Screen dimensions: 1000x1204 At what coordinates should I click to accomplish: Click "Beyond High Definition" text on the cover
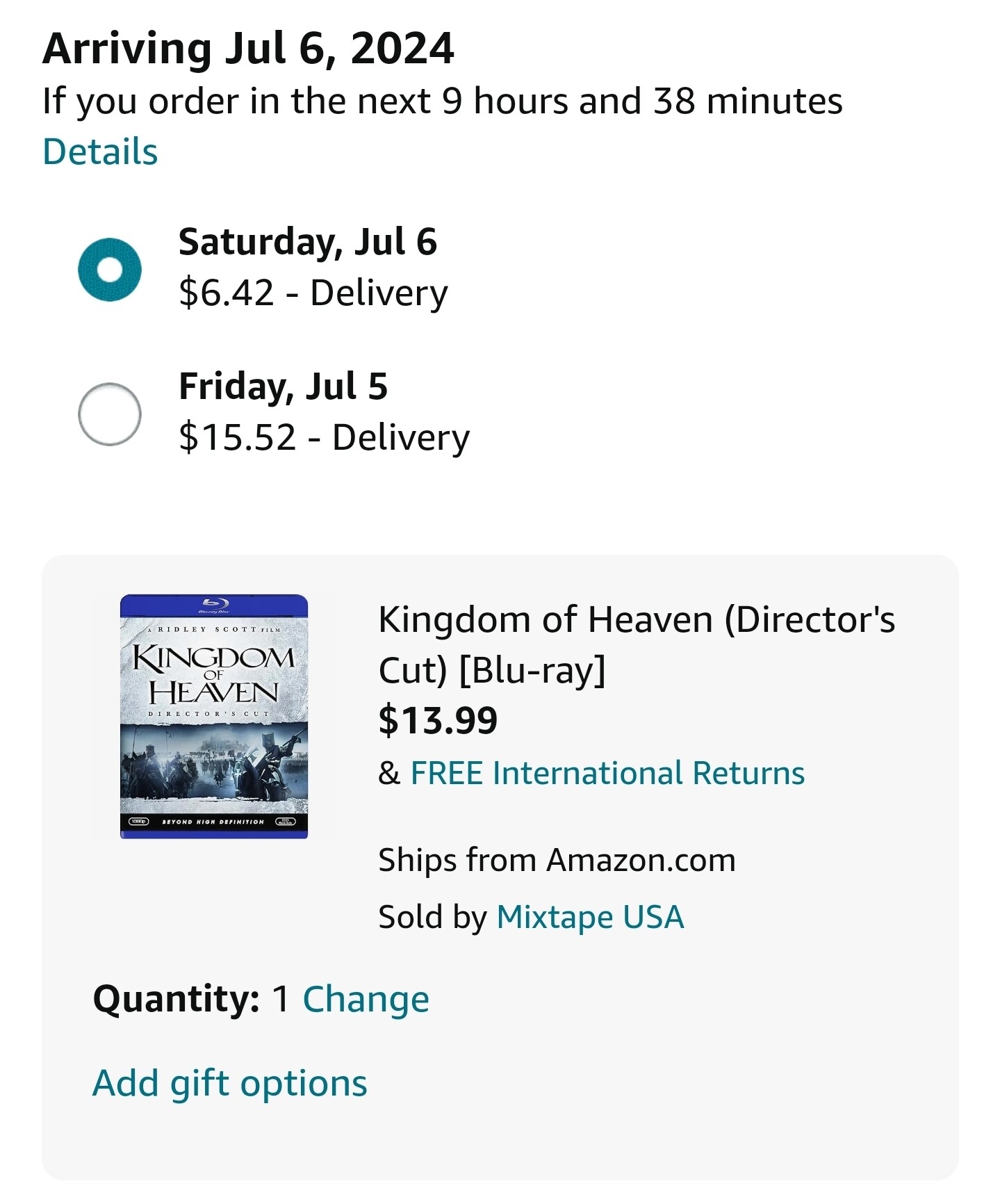213,822
